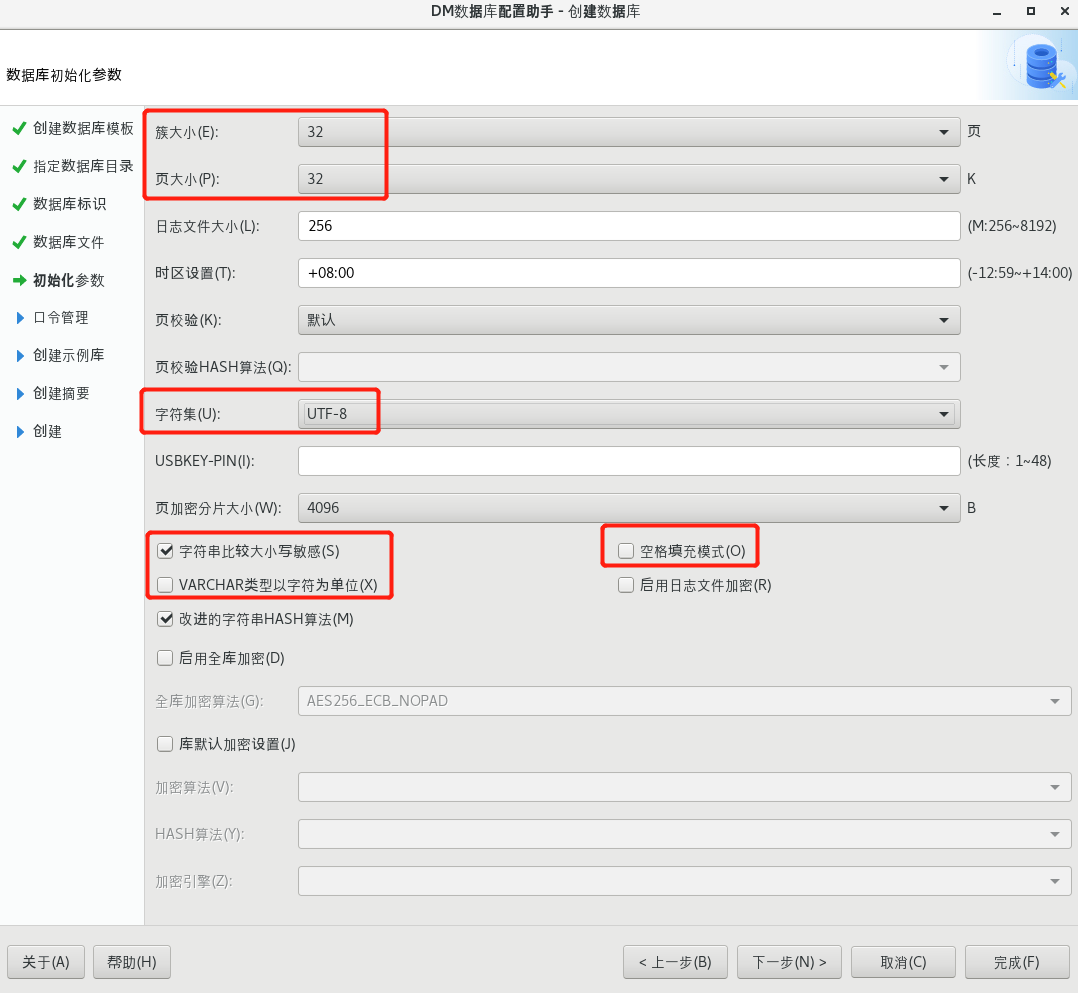The height and width of the screenshot is (993, 1078).
Task: Enable the 空格填充模式 checkbox
Action: (626, 551)
